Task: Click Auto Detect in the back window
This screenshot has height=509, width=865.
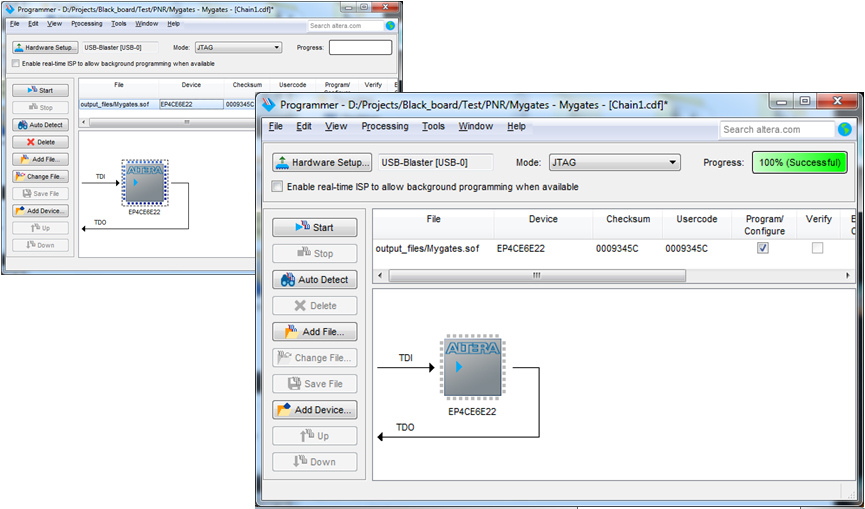Action: pos(40,125)
